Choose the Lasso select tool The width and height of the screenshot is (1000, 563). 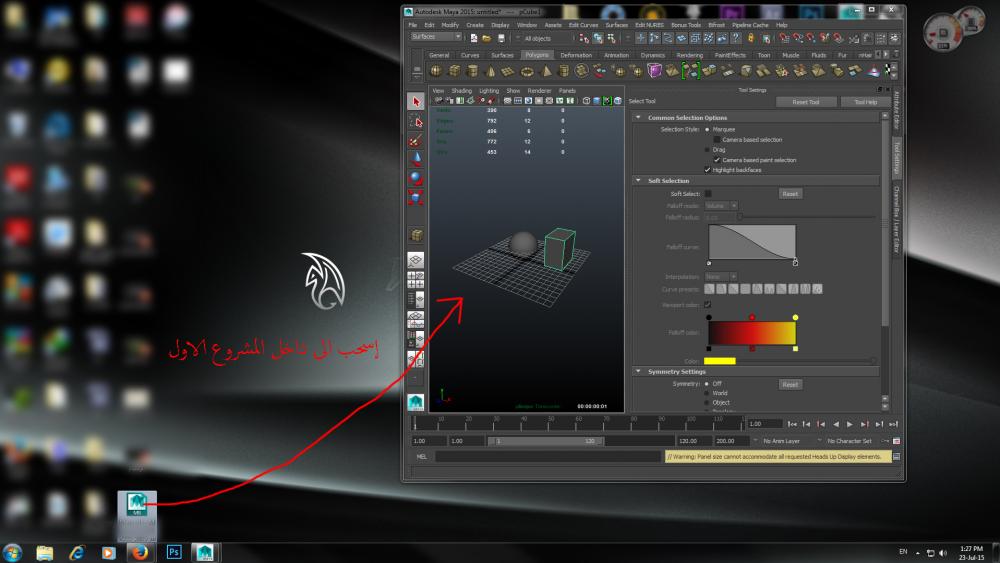(x=416, y=121)
